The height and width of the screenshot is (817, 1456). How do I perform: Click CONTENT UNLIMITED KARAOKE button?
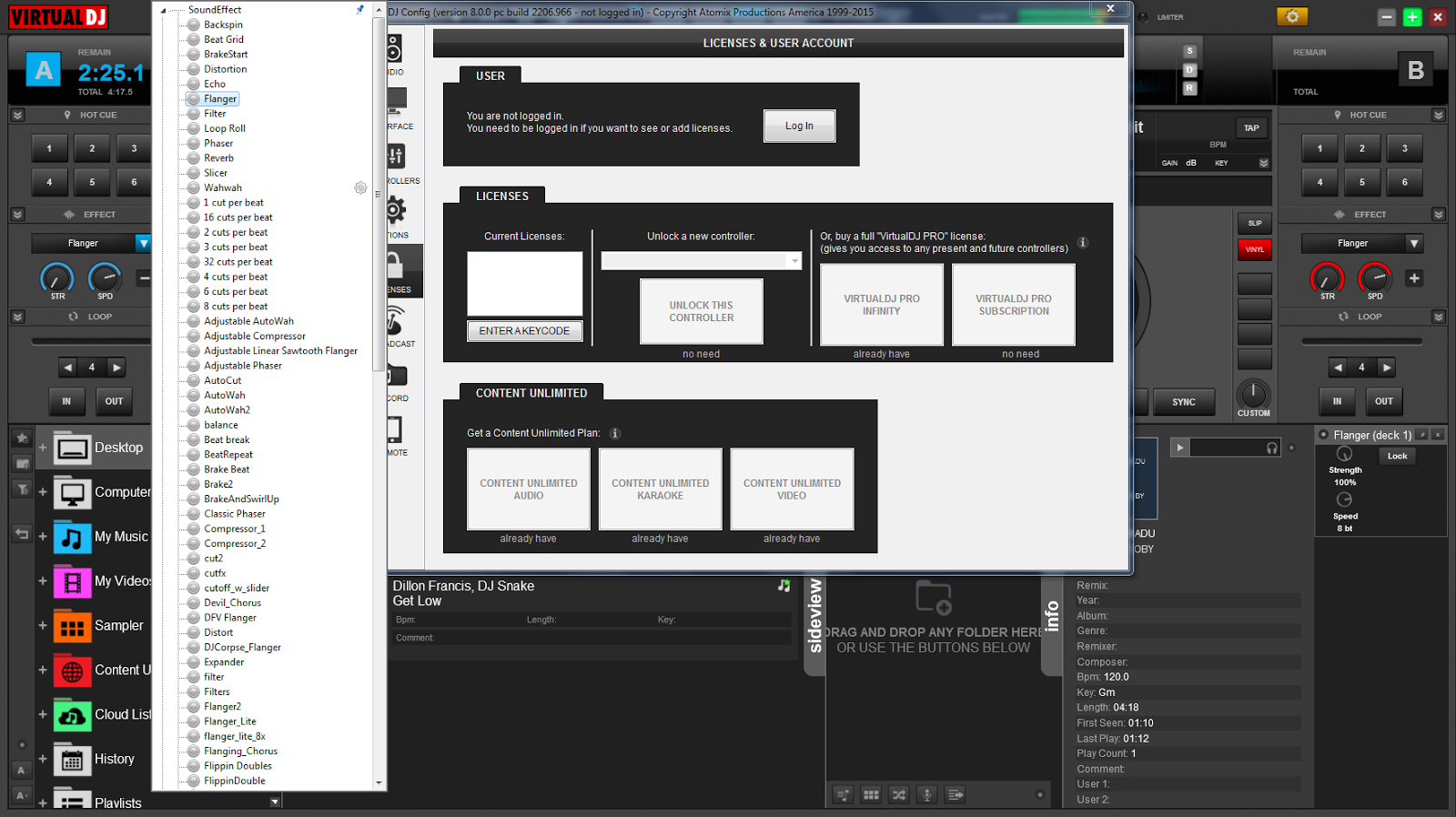(661, 489)
